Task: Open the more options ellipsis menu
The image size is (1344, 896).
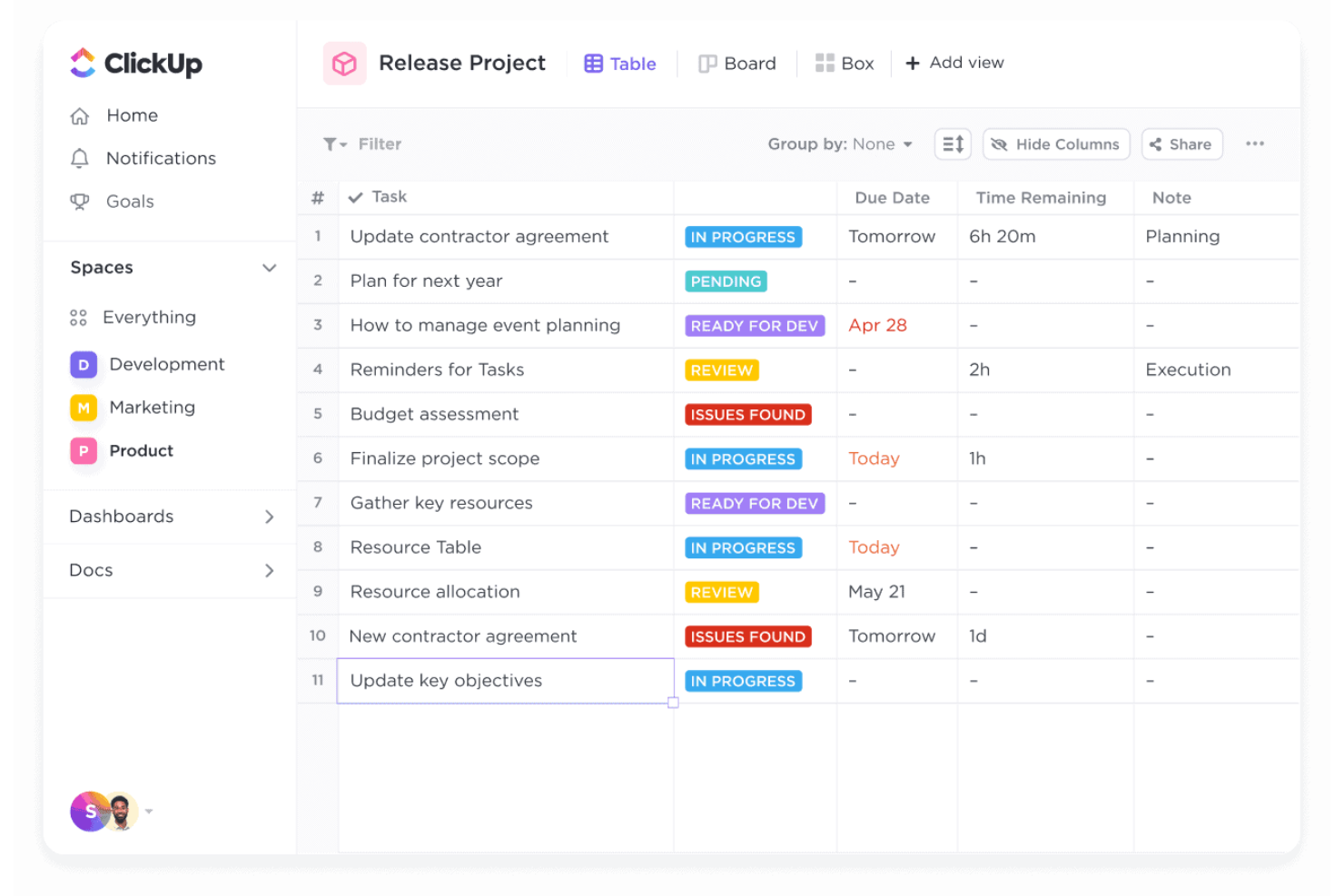Action: (x=1255, y=143)
